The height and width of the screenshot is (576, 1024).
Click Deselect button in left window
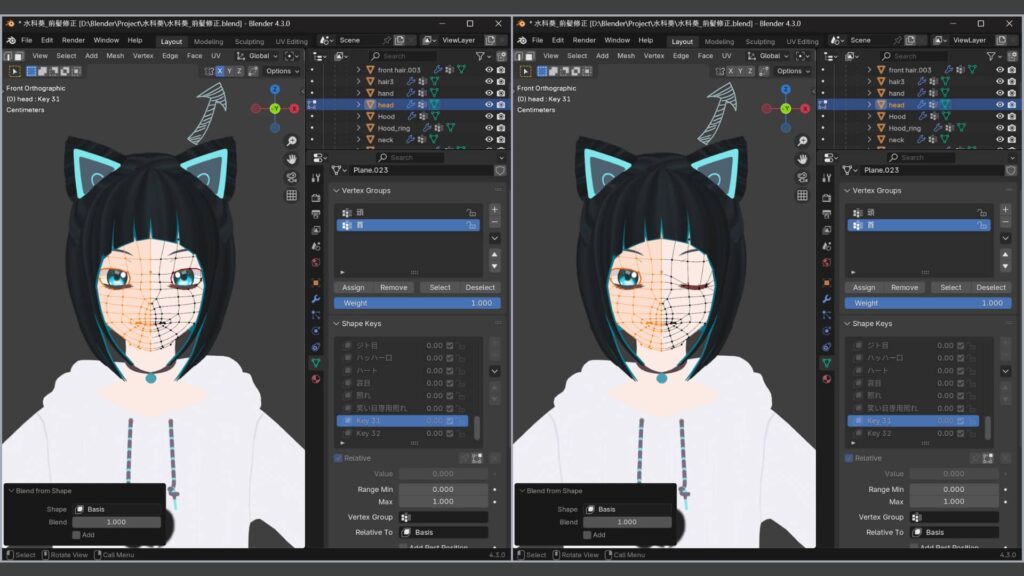click(480, 287)
